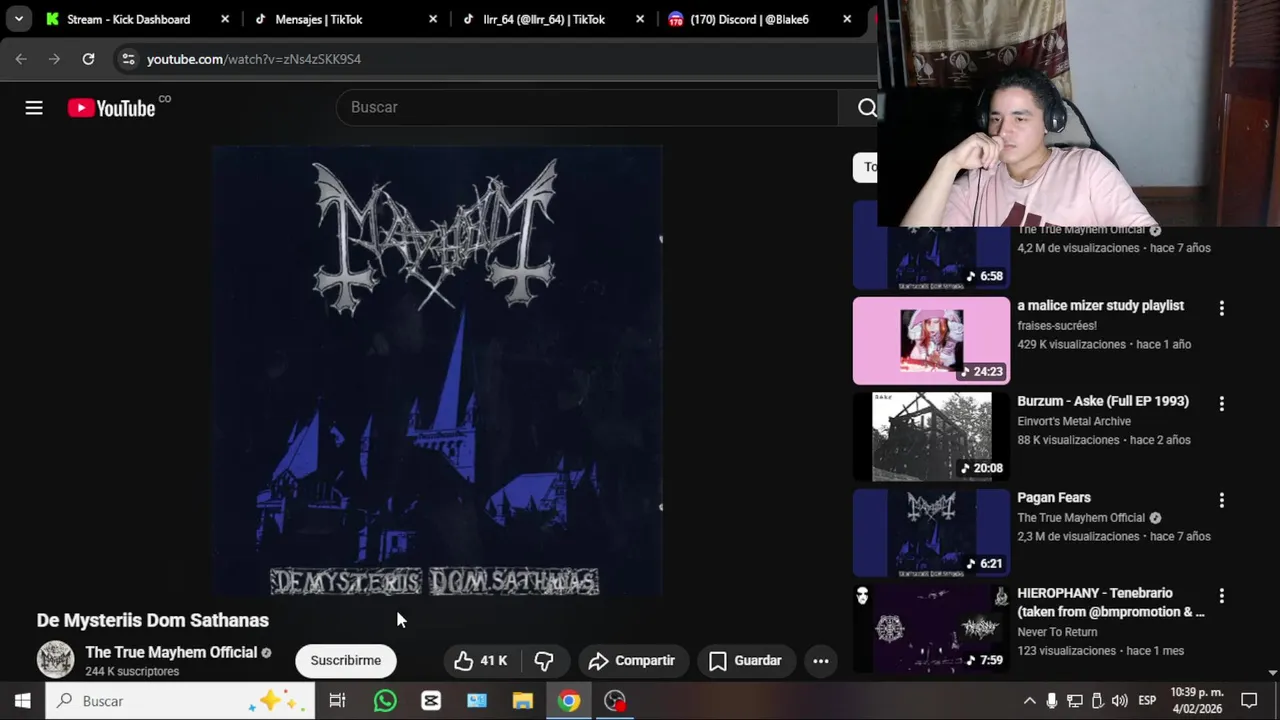Open WhatsApp from taskbar
1280x720 pixels.
[385, 701]
